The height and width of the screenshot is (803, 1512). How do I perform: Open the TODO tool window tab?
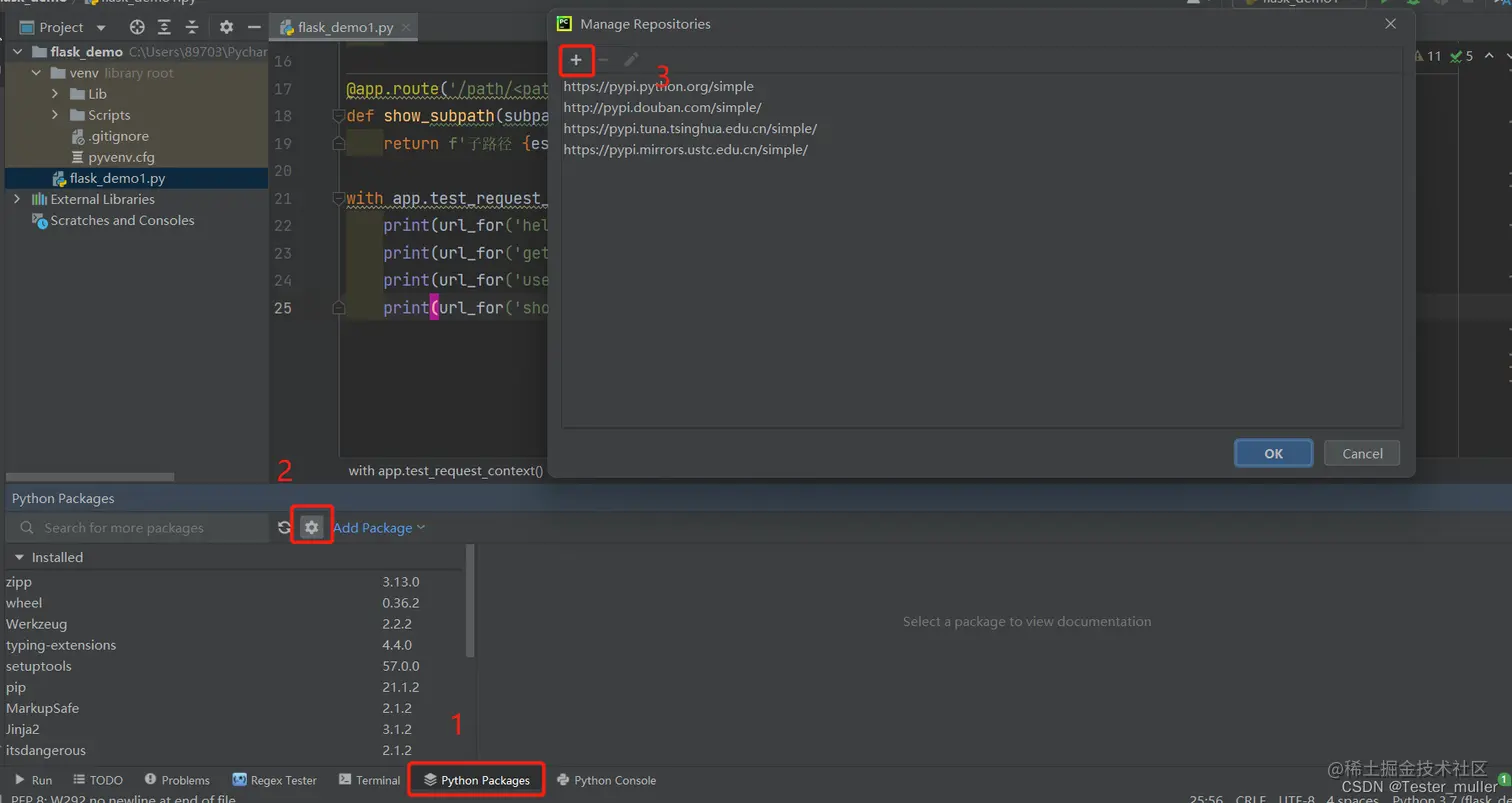98,780
